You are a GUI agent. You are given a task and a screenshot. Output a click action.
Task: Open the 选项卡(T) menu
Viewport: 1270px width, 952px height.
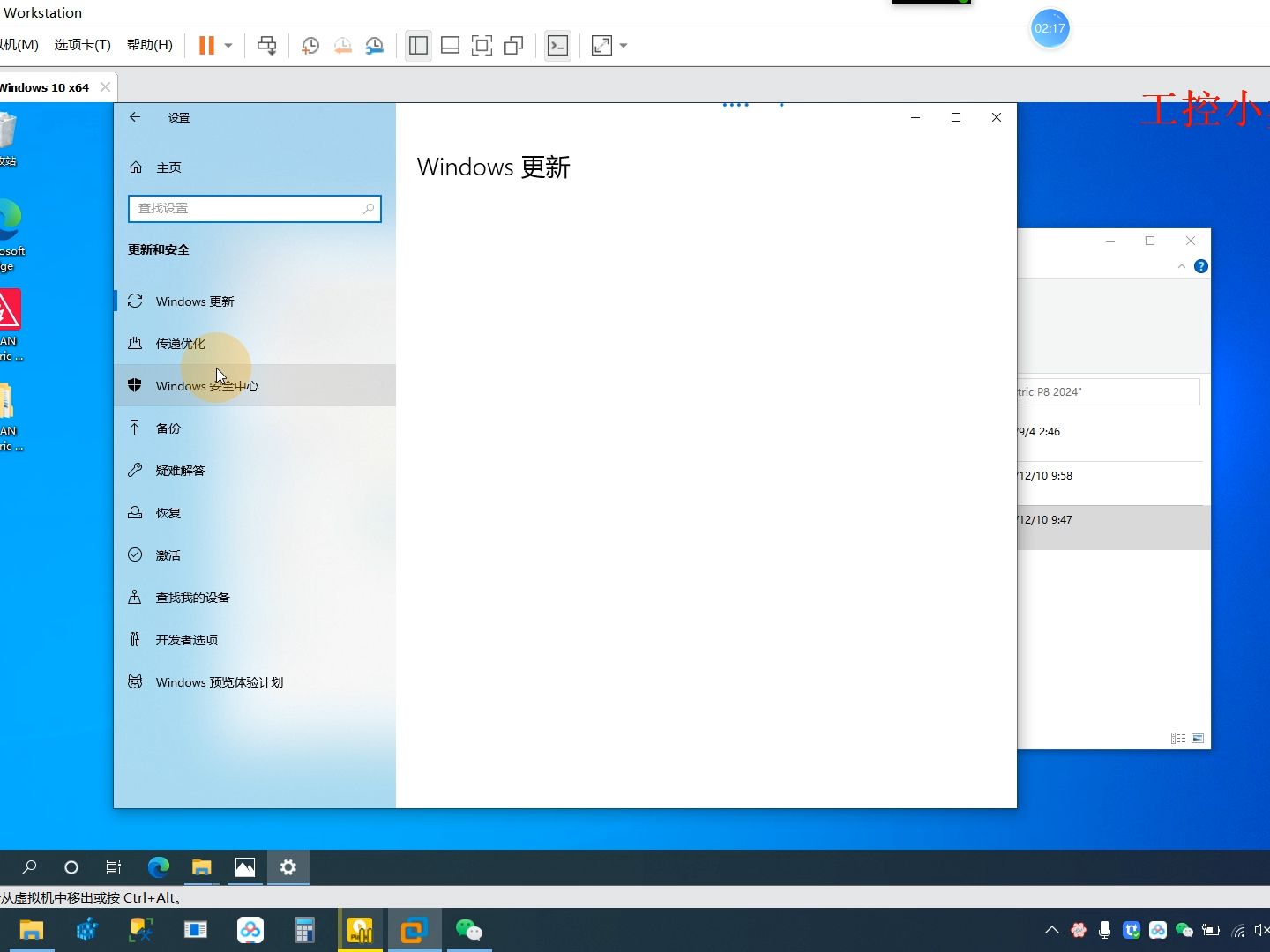pos(83,44)
